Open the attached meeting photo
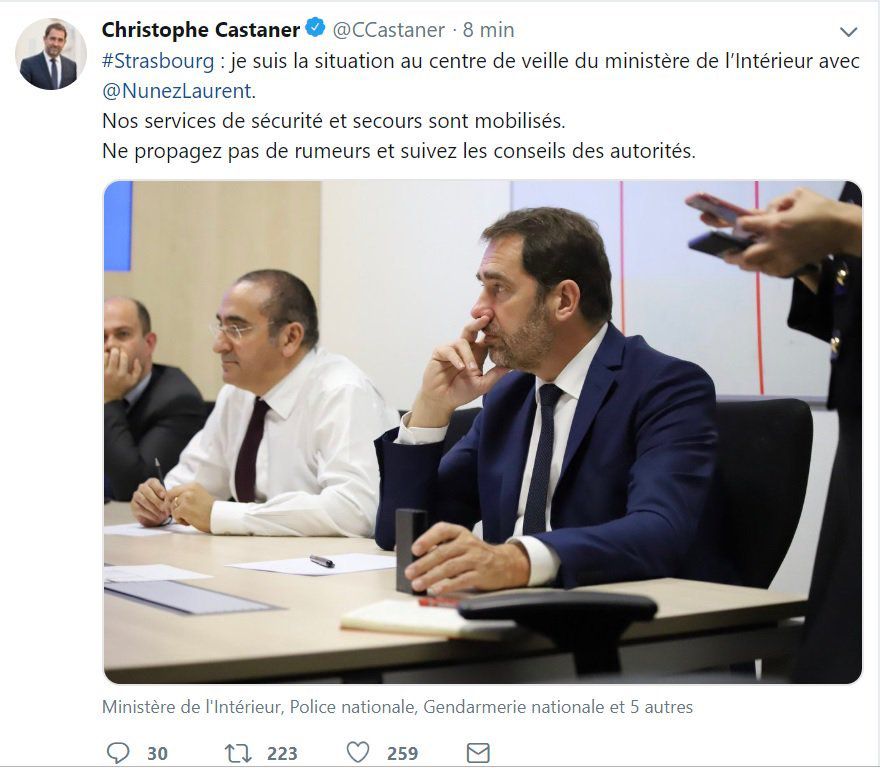Image resolution: width=880 pixels, height=768 pixels. coord(483,432)
